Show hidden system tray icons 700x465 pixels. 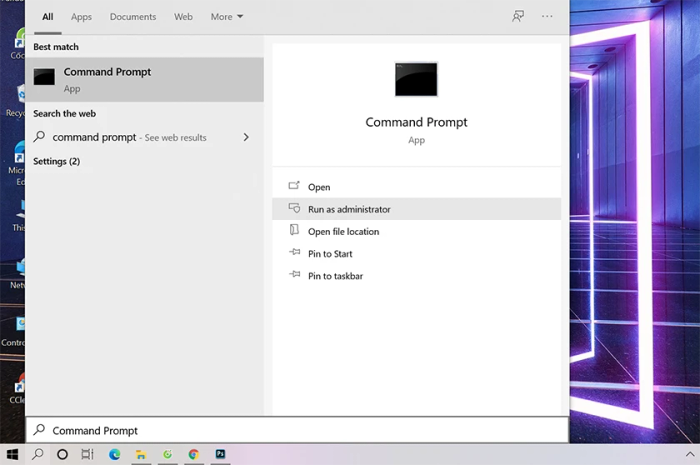690,454
